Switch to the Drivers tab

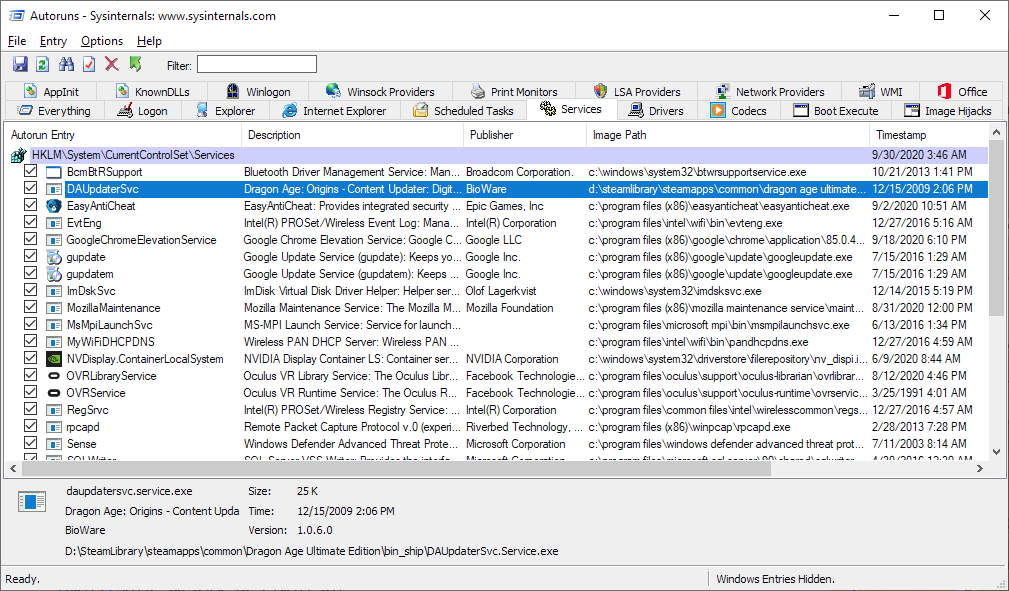click(x=656, y=111)
